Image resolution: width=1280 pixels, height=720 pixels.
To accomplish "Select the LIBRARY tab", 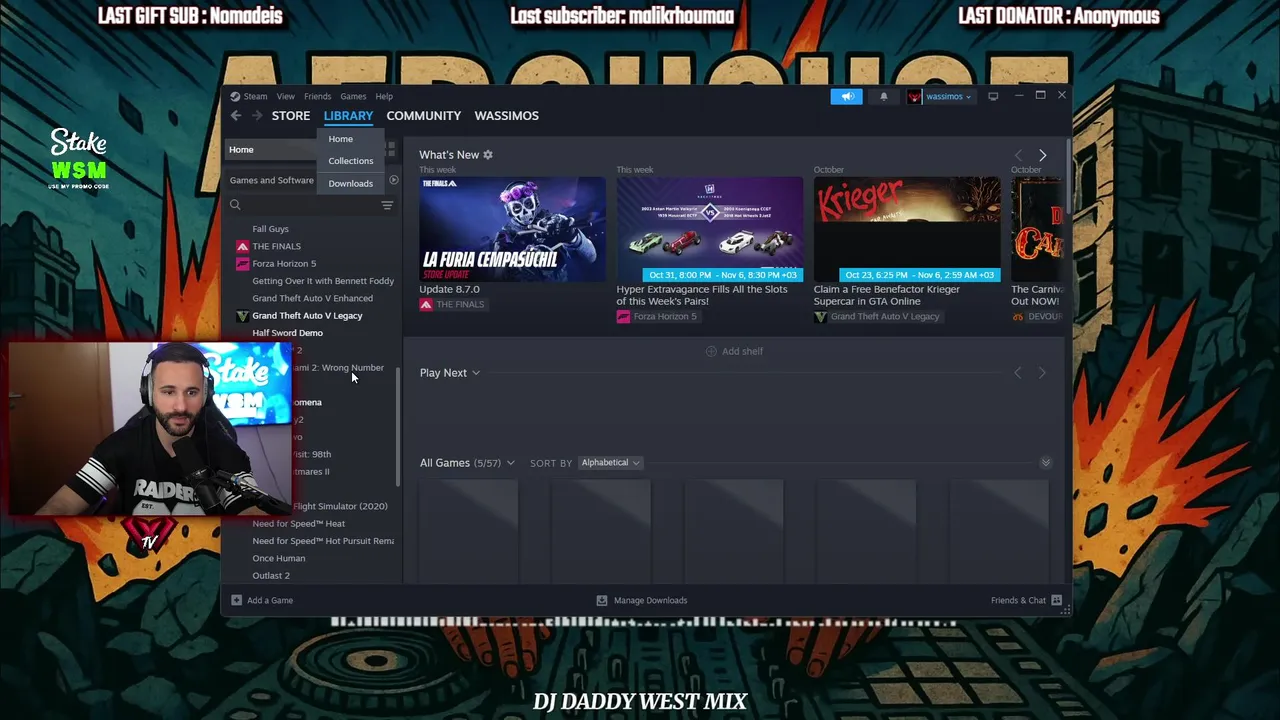I will 348,116.
